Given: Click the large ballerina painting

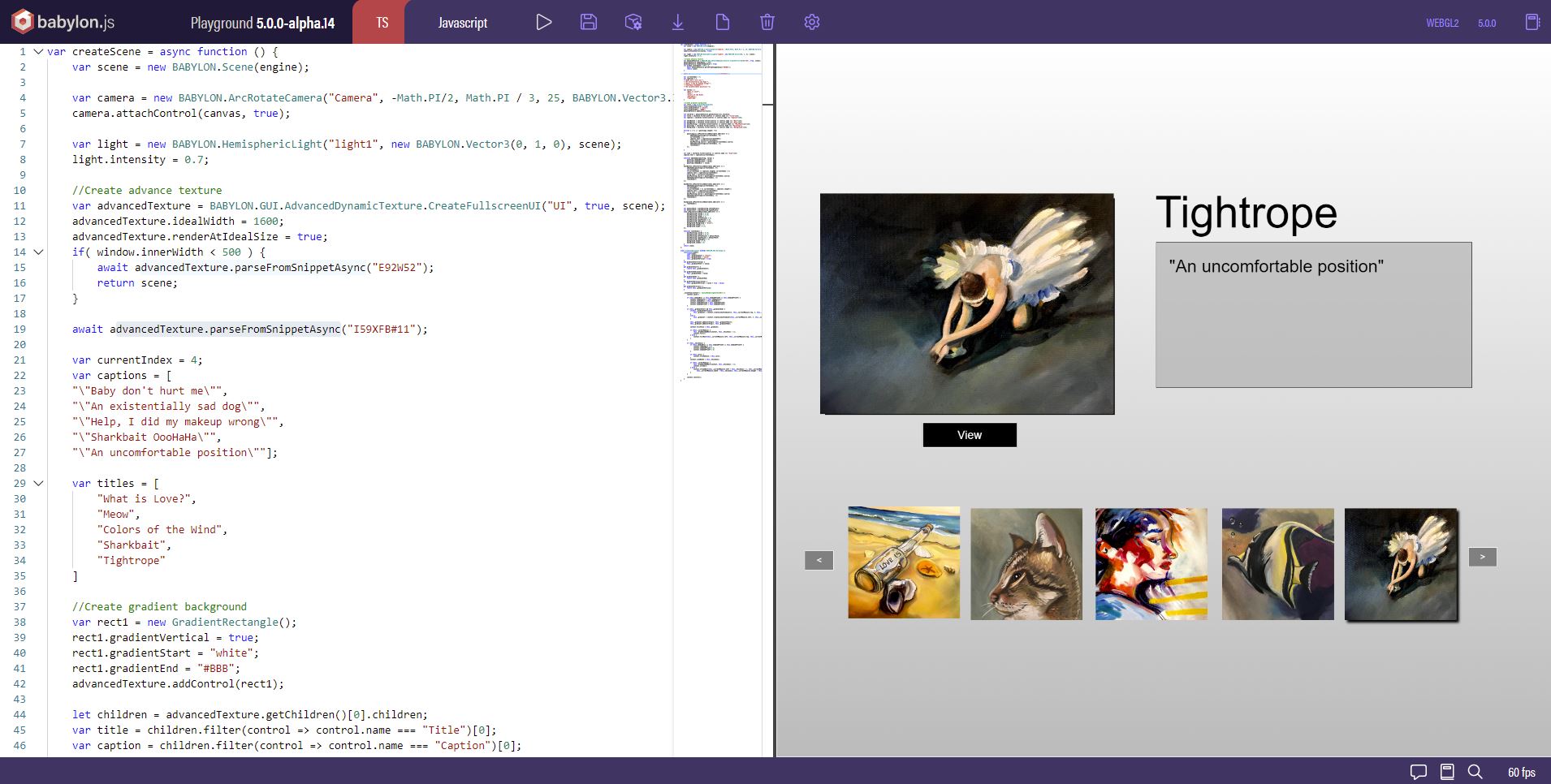Looking at the screenshot, I should tap(967, 304).
